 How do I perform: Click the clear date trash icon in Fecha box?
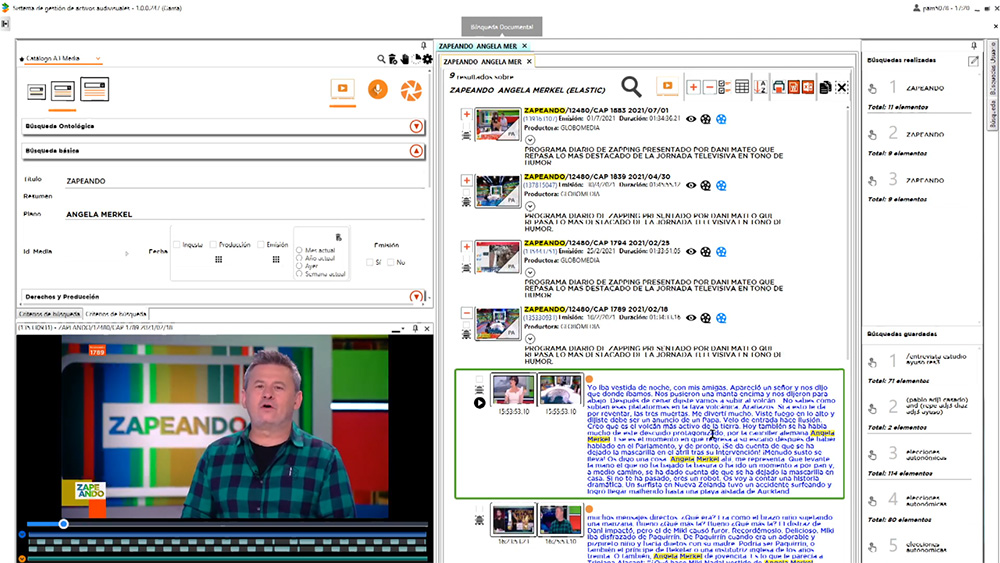point(339,237)
